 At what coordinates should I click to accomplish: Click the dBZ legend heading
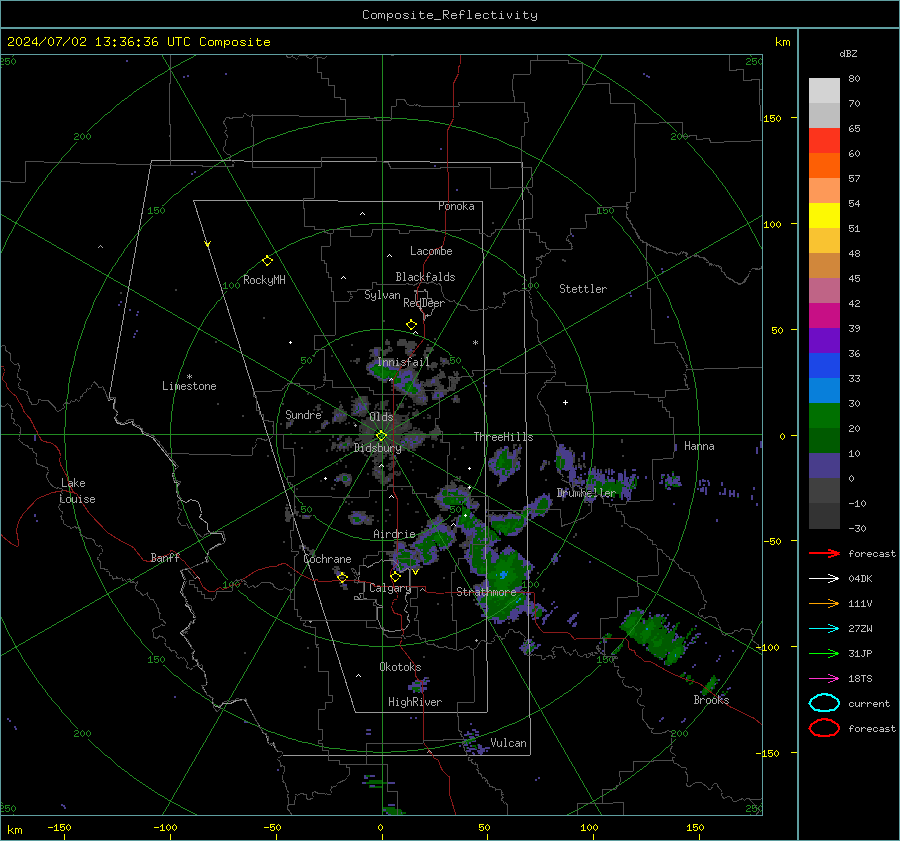pos(848,53)
